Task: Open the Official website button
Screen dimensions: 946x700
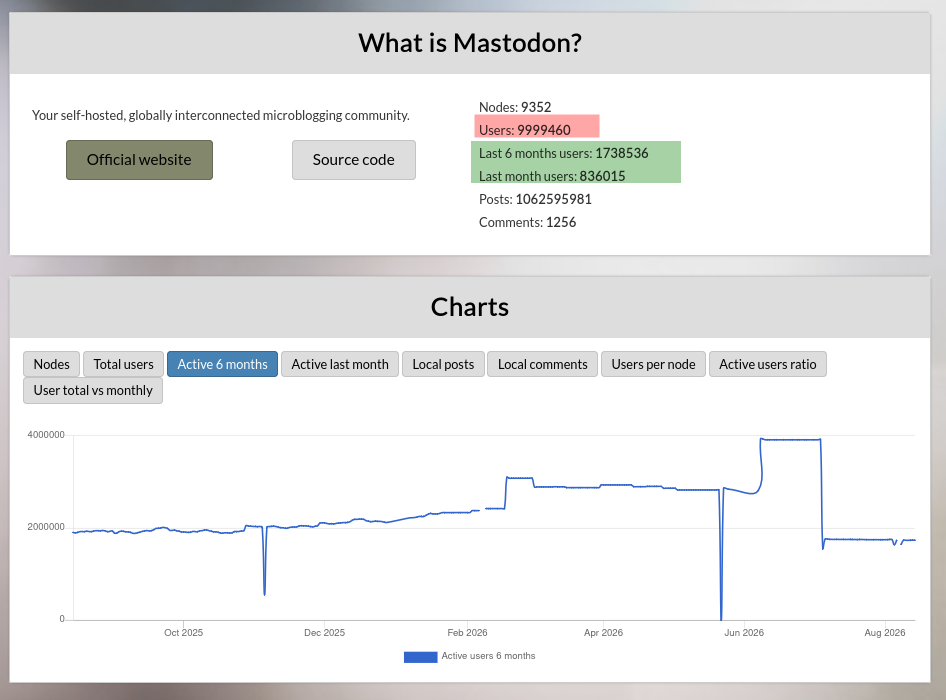Action: coord(139,160)
